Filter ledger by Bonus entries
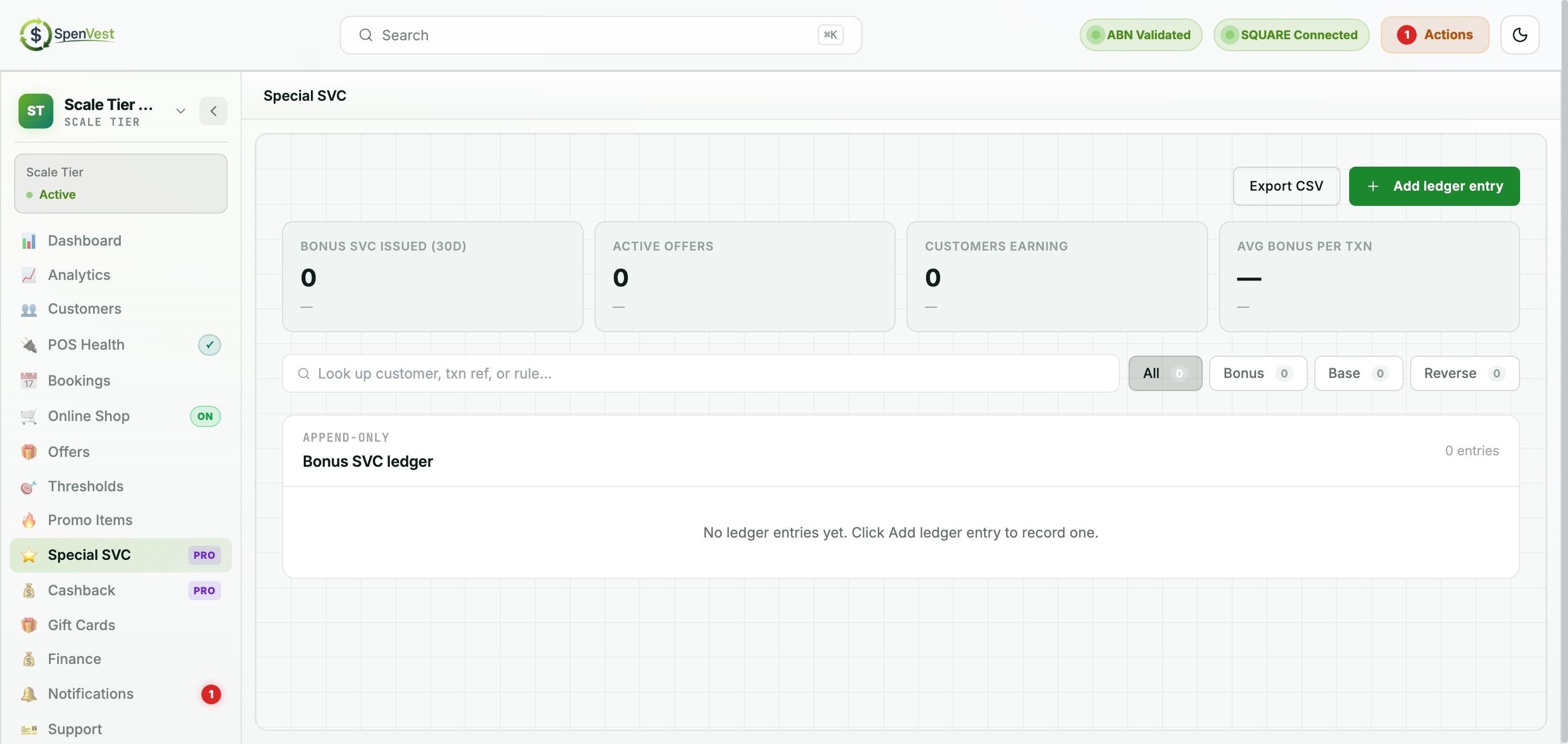Image resolution: width=1568 pixels, height=744 pixels. point(1258,373)
